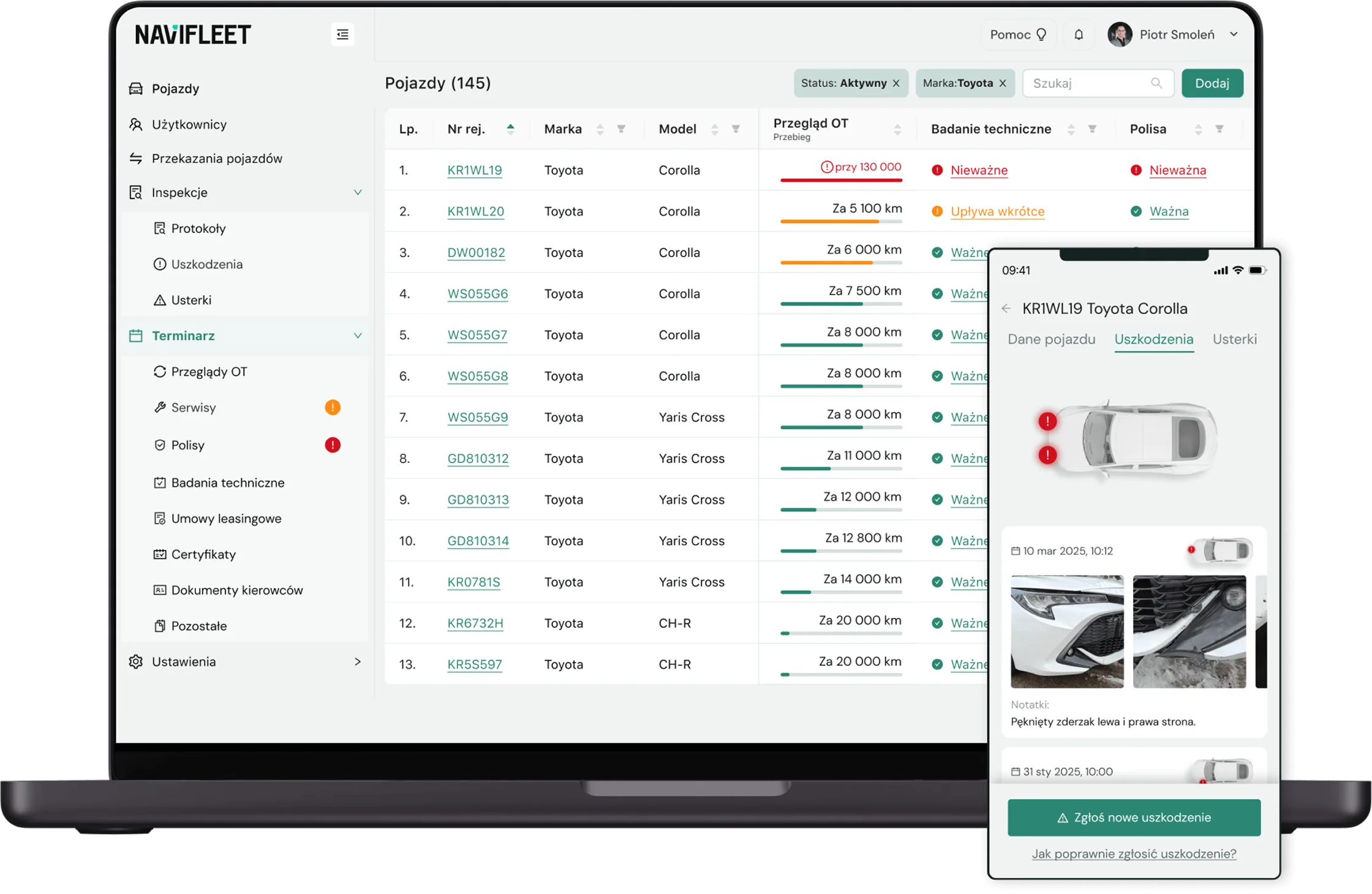The height and width of the screenshot is (894, 1372).
Task: Expand the Ustawienia section arrow
Action: point(358,661)
